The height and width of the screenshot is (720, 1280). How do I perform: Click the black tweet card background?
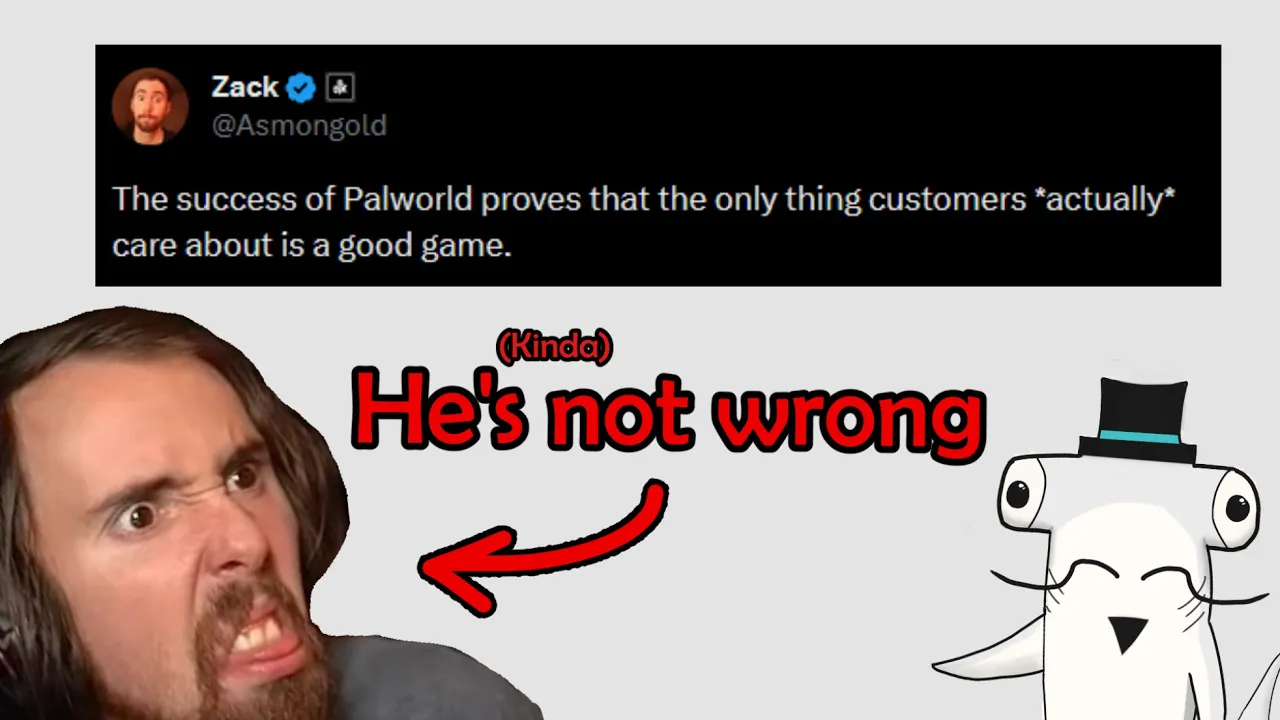pyautogui.click(x=658, y=165)
